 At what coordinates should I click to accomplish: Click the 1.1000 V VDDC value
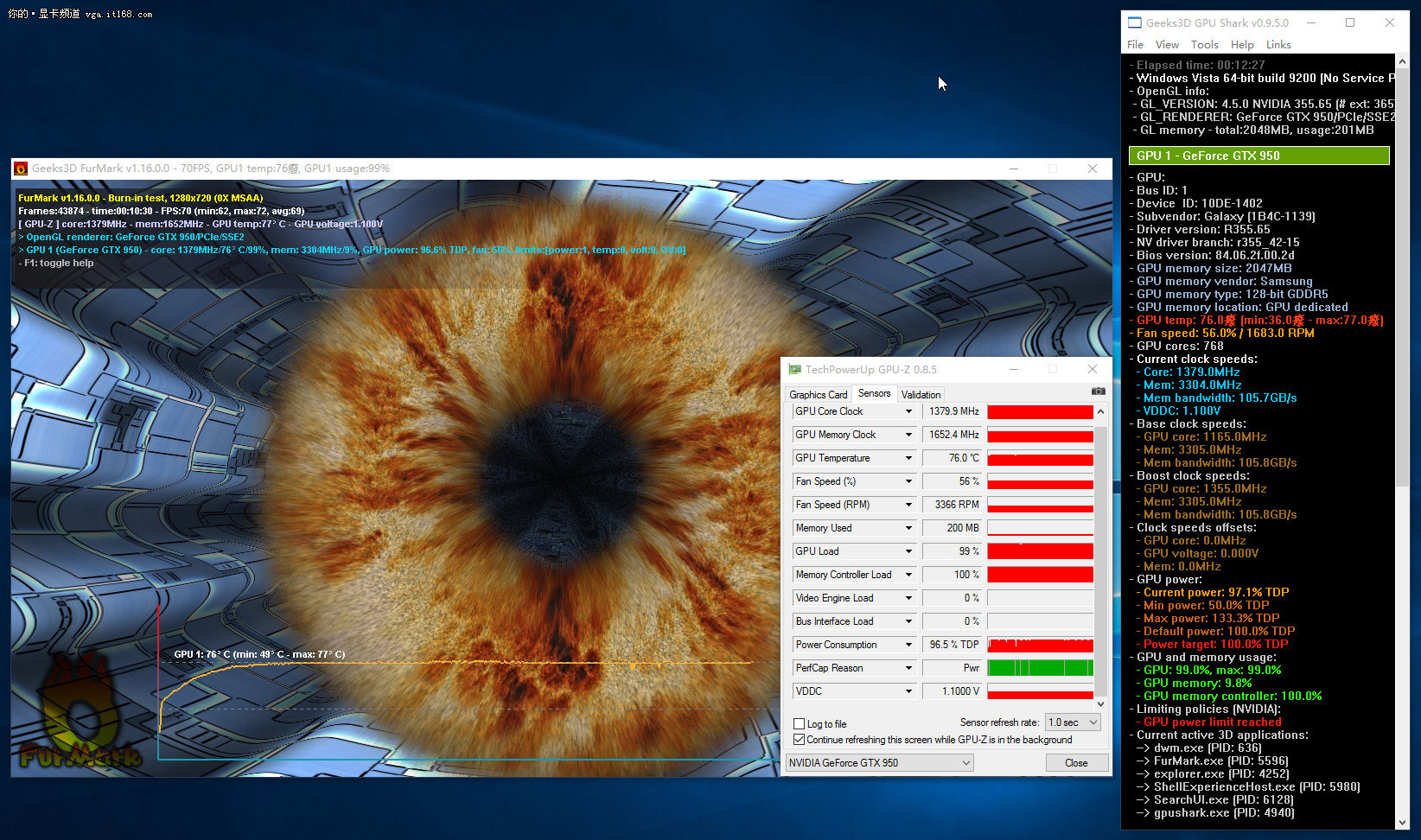coord(953,691)
